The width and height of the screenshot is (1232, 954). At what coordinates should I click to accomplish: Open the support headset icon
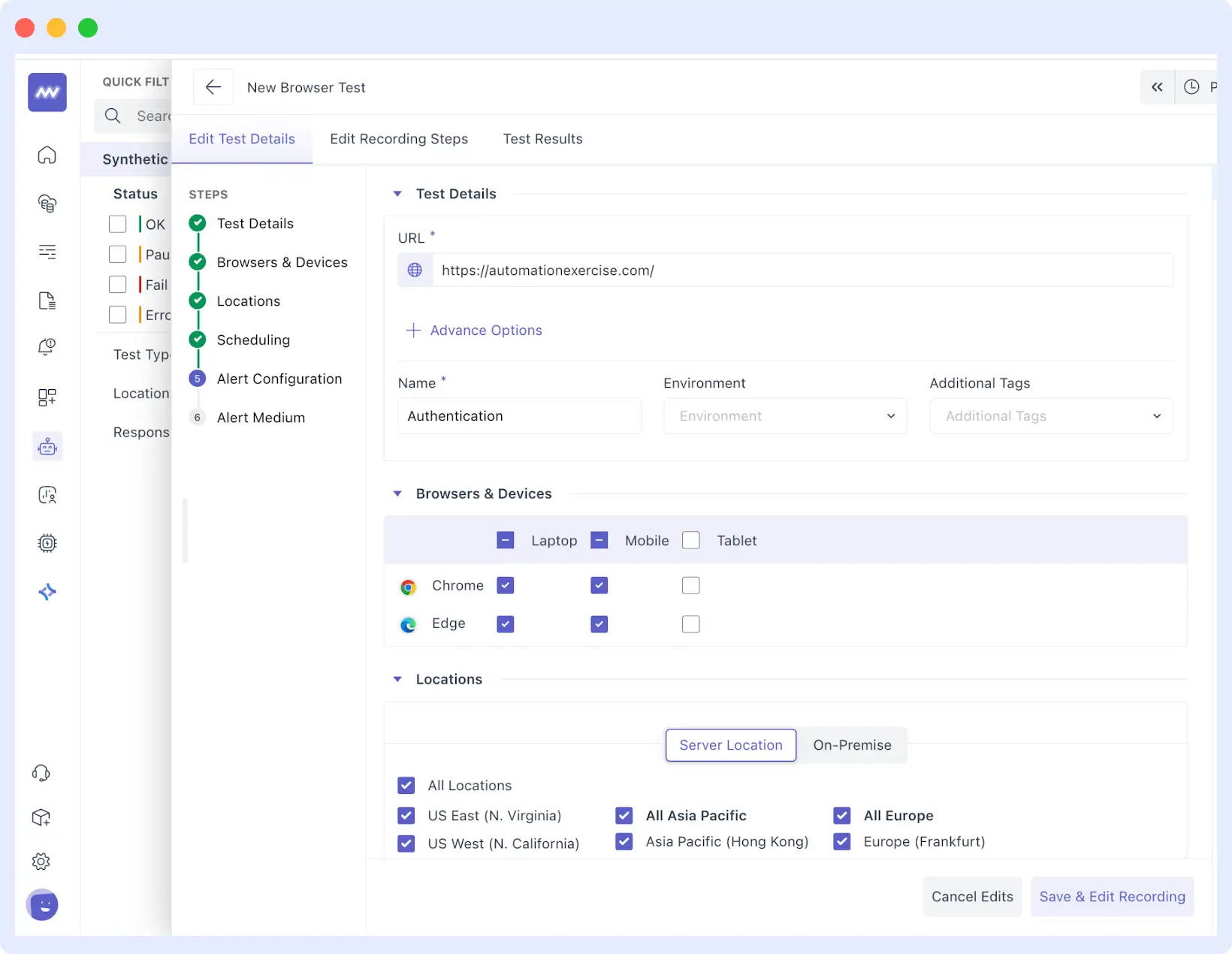41,773
